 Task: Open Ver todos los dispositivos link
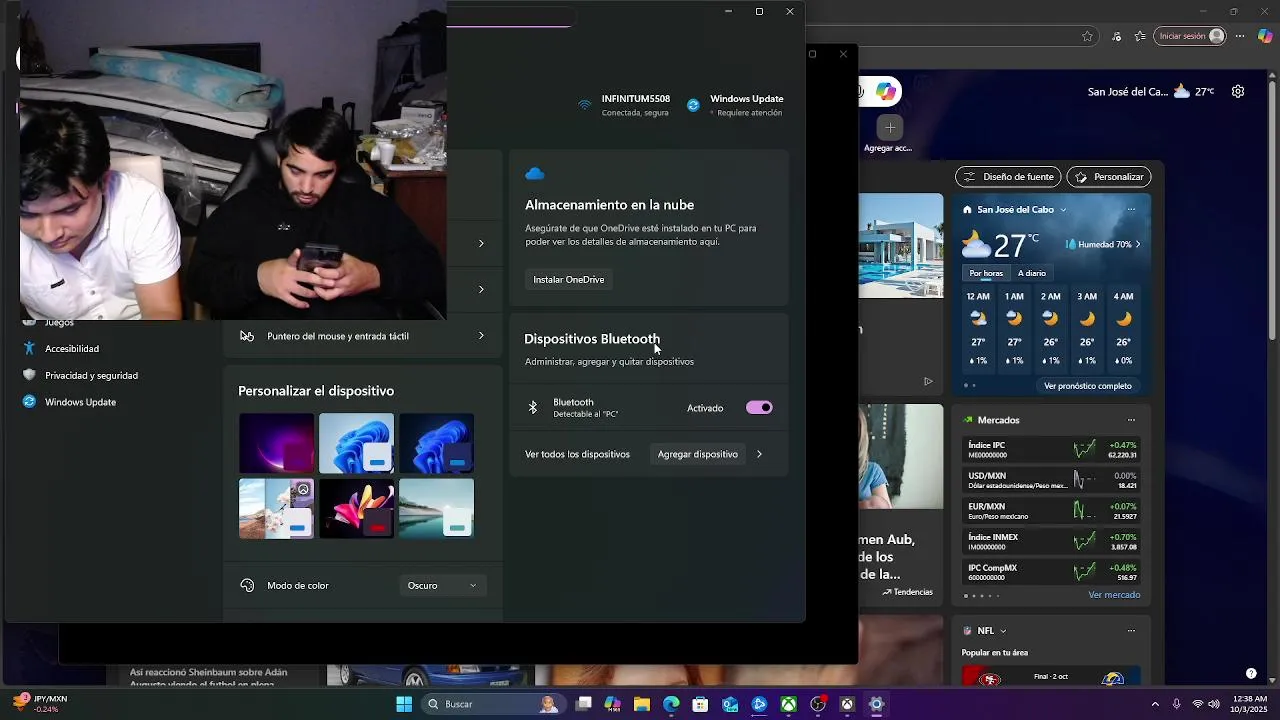coord(577,454)
